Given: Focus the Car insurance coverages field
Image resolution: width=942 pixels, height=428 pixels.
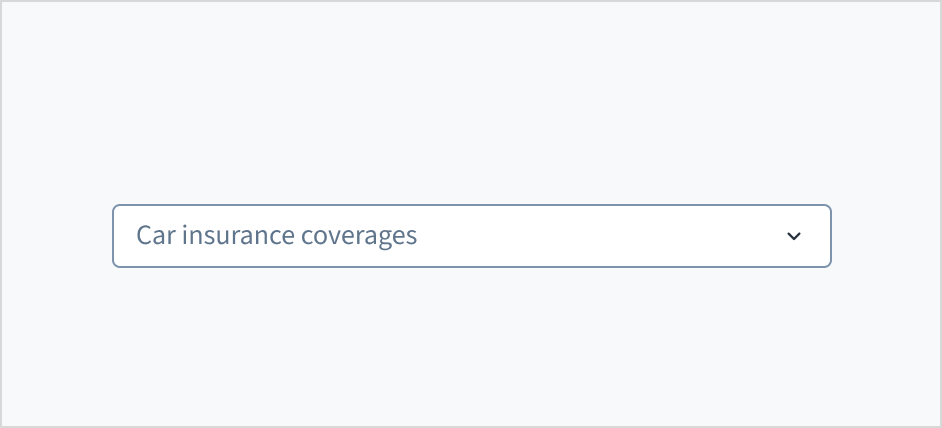Looking at the screenshot, I should pyautogui.click(x=471, y=236).
